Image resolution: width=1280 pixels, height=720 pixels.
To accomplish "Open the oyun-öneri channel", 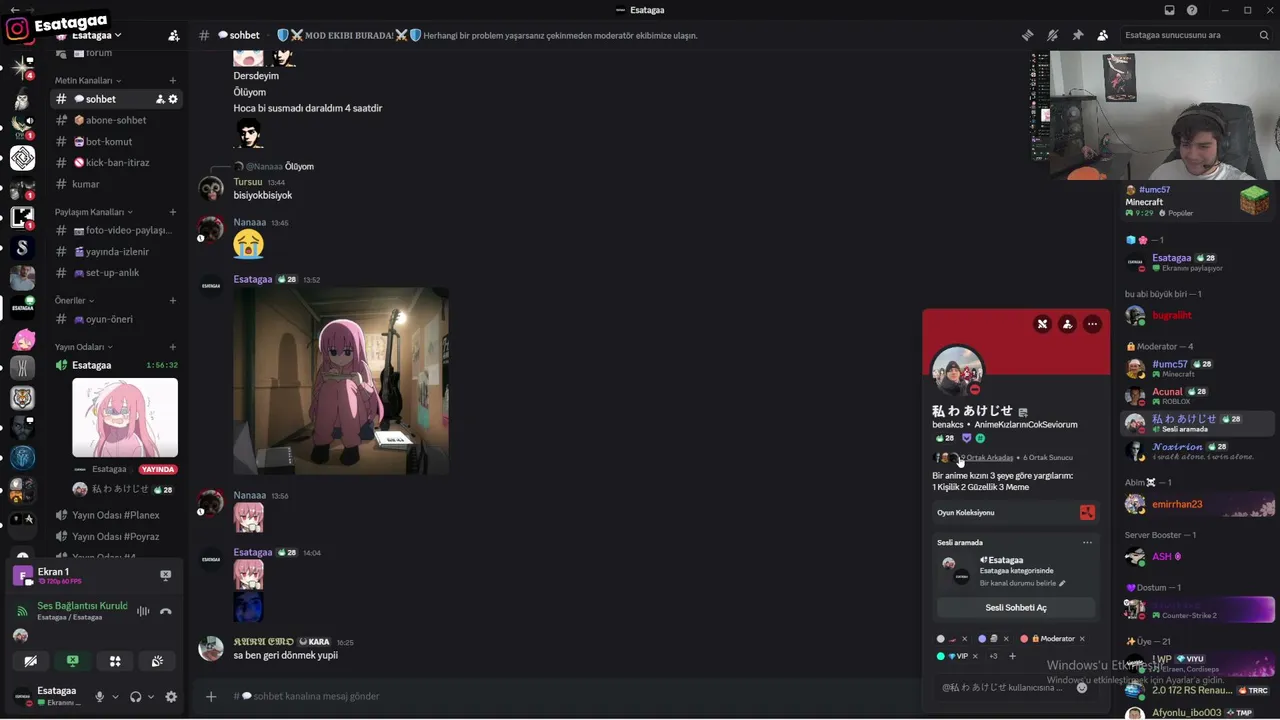I will click(x=116, y=319).
